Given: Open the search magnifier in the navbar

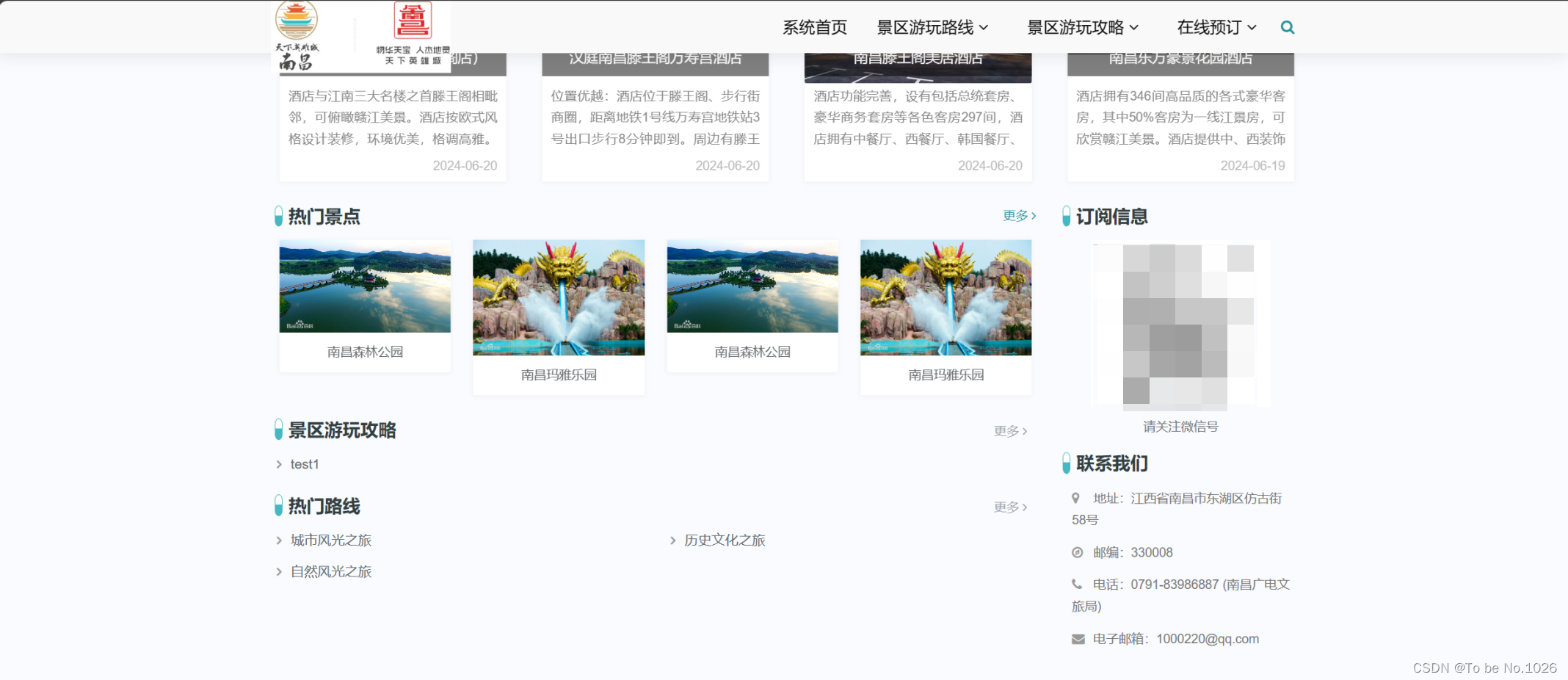Looking at the screenshot, I should [x=1287, y=27].
